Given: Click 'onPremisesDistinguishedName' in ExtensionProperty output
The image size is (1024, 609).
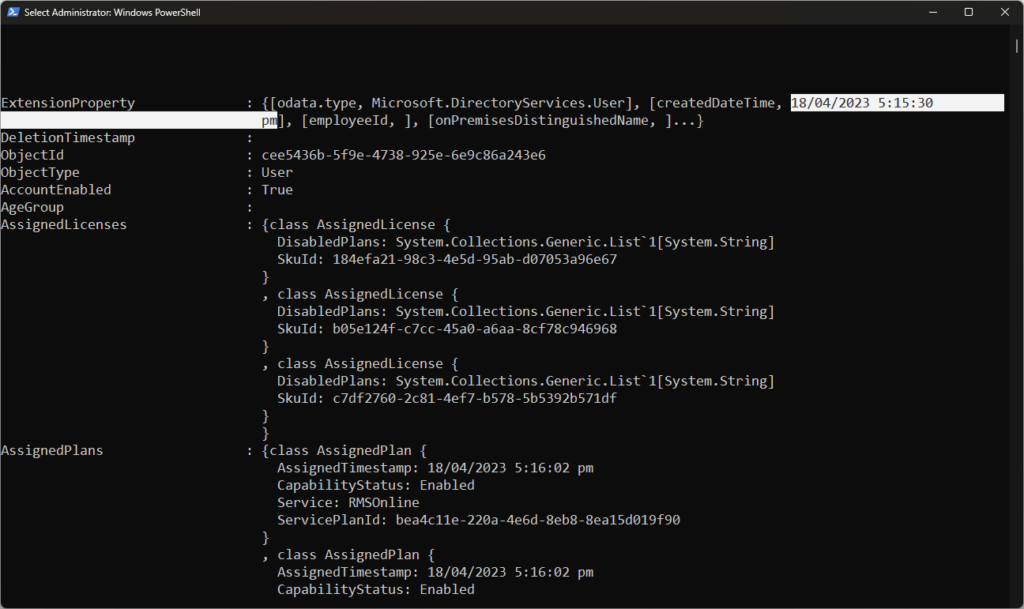Looking at the screenshot, I should [x=542, y=121].
